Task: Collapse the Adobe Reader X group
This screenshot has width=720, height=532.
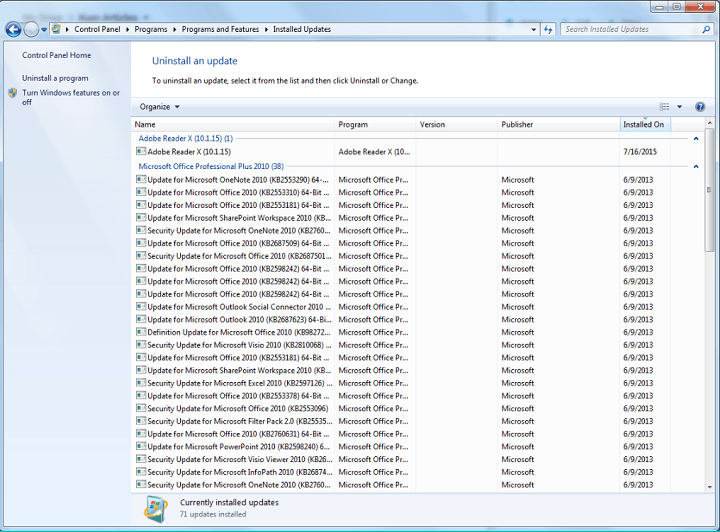Action: coord(696,138)
